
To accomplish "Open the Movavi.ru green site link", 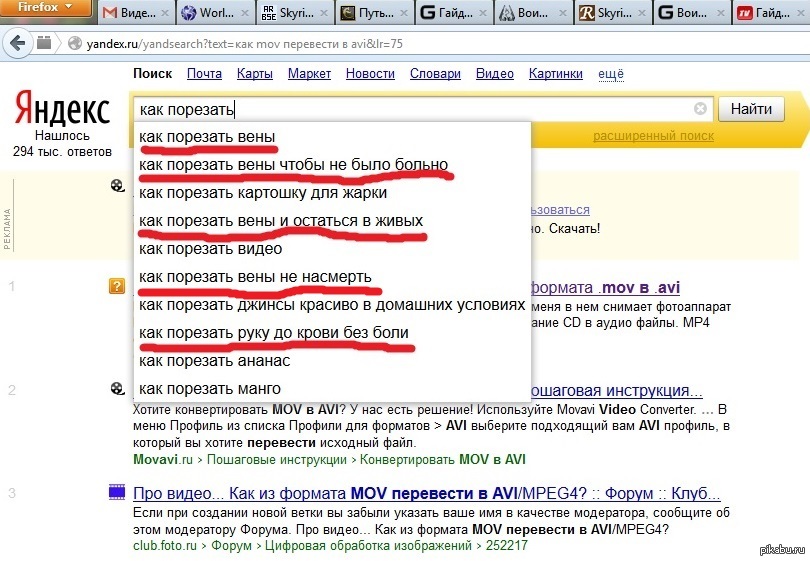I will pyautogui.click(x=163, y=459).
